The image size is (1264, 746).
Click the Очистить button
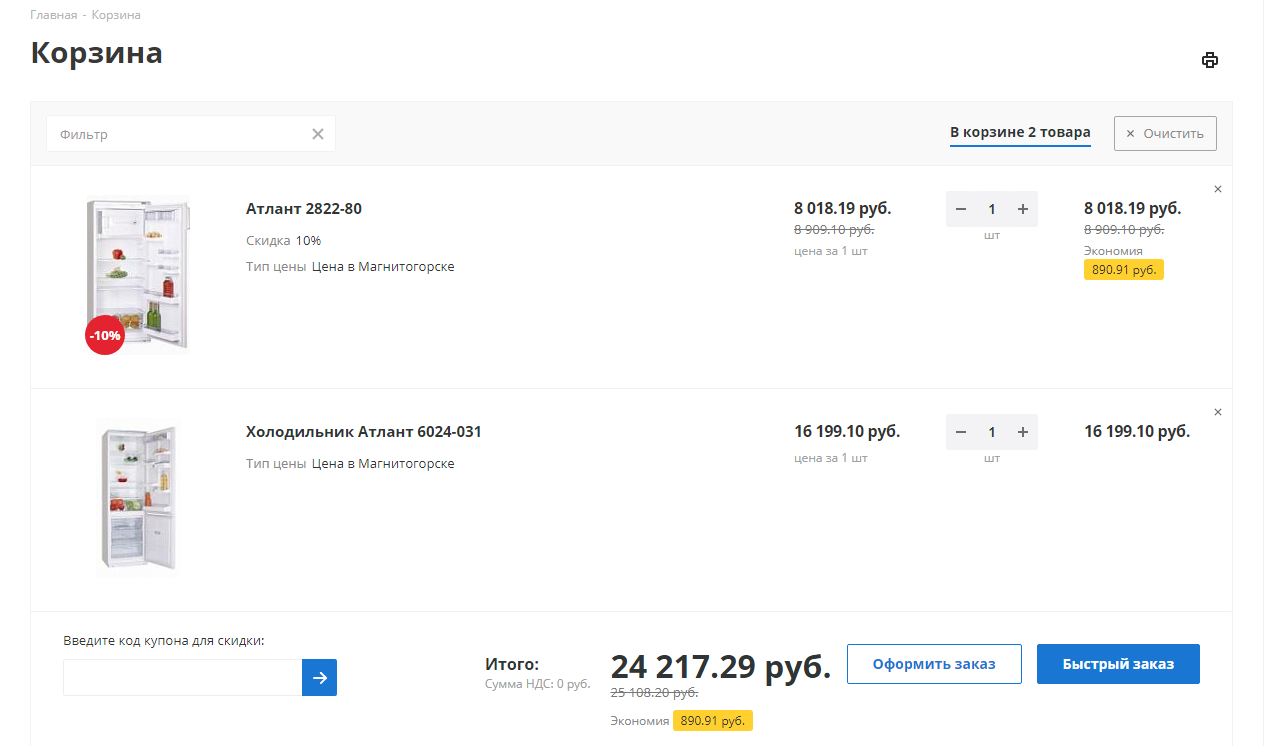click(1165, 133)
